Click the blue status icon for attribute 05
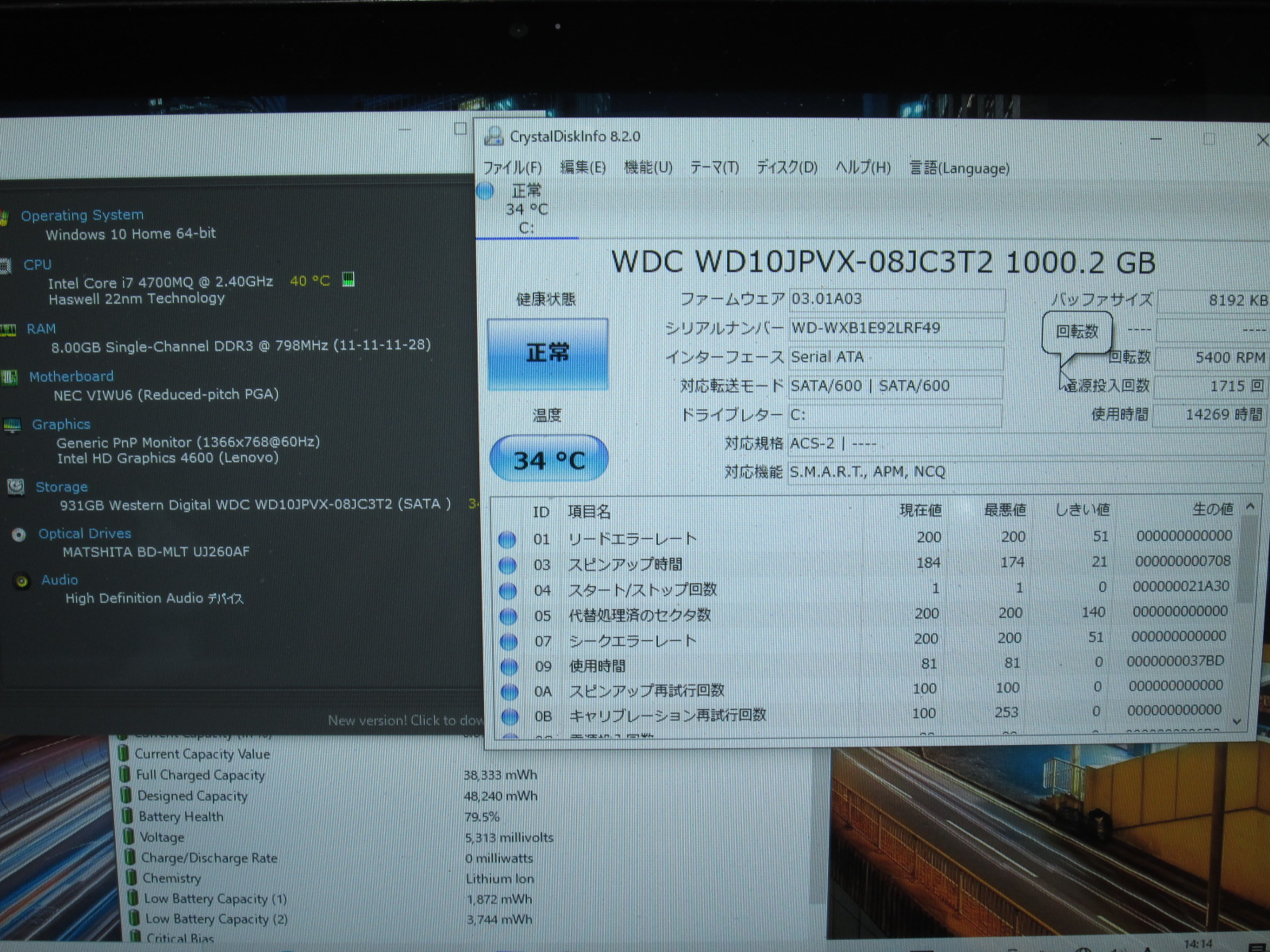The width and height of the screenshot is (1270, 952). (508, 616)
